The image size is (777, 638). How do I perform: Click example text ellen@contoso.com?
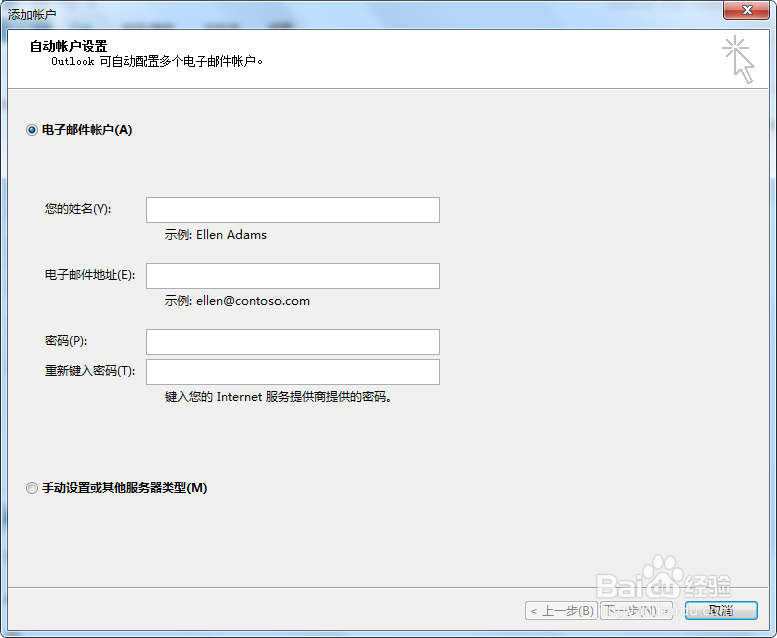point(253,301)
